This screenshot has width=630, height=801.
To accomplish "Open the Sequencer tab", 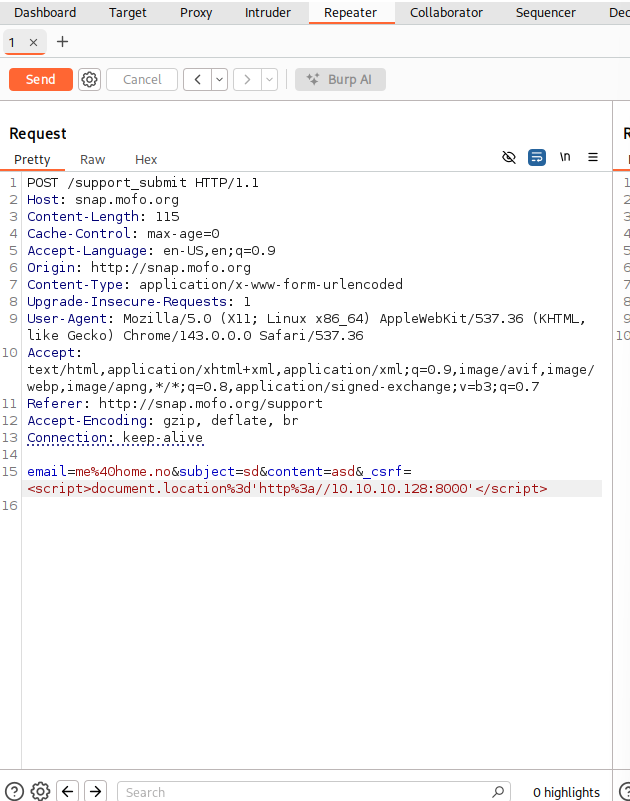I will coord(545,12).
